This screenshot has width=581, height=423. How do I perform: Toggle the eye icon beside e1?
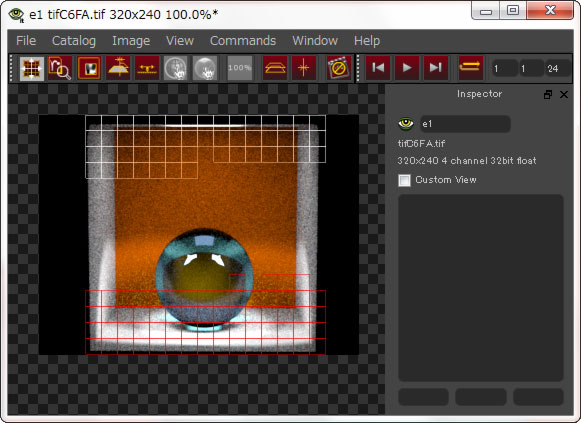pos(406,123)
